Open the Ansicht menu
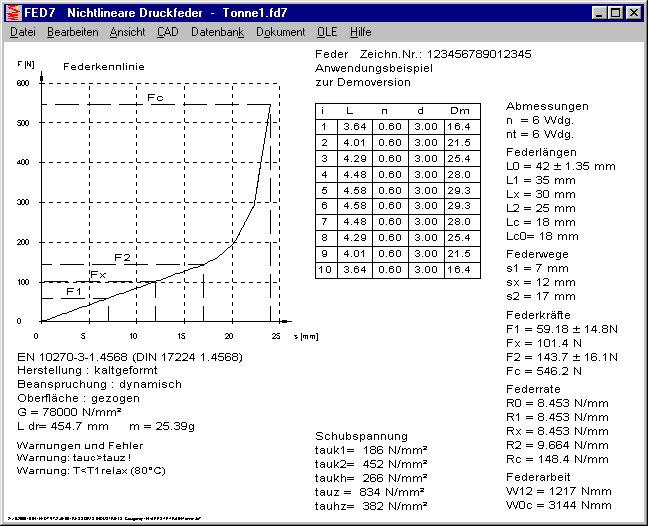 pos(127,32)
